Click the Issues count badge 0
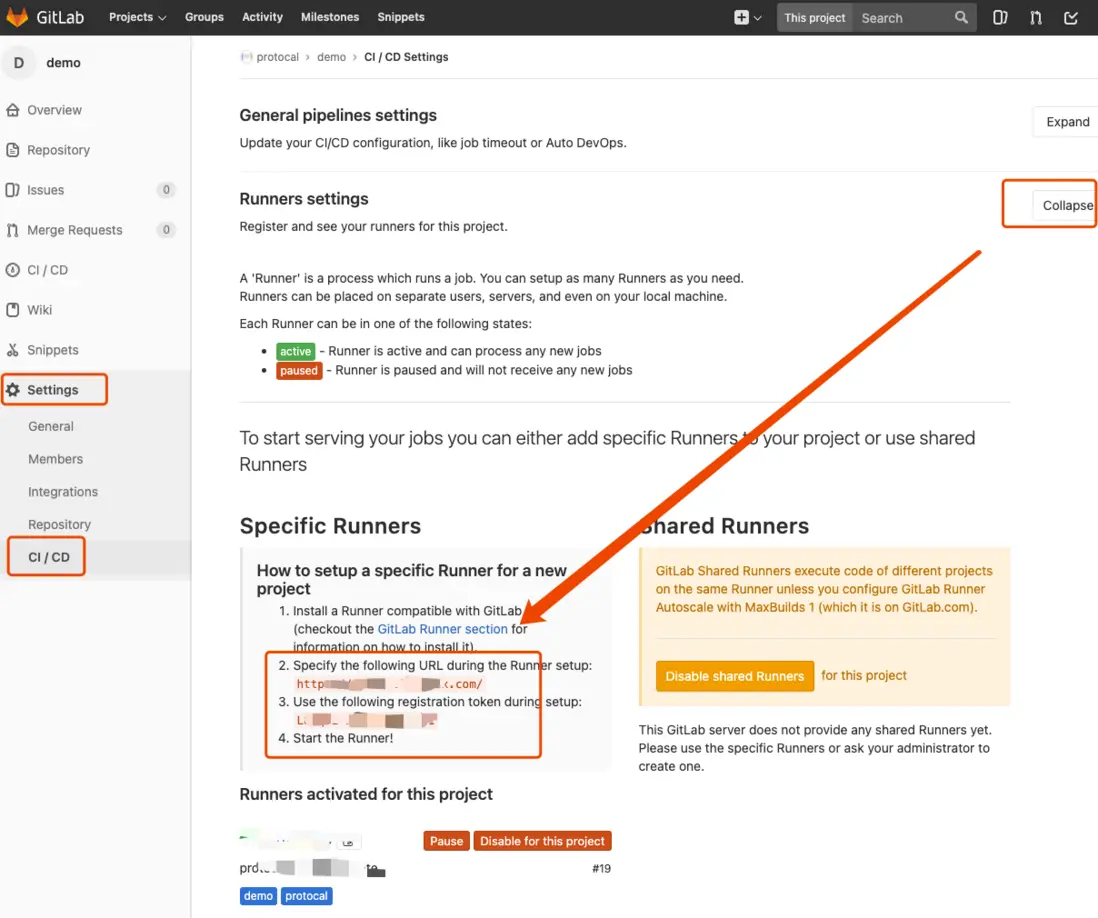The width and height of the screenshot is (1098, 918). (166, 190)
